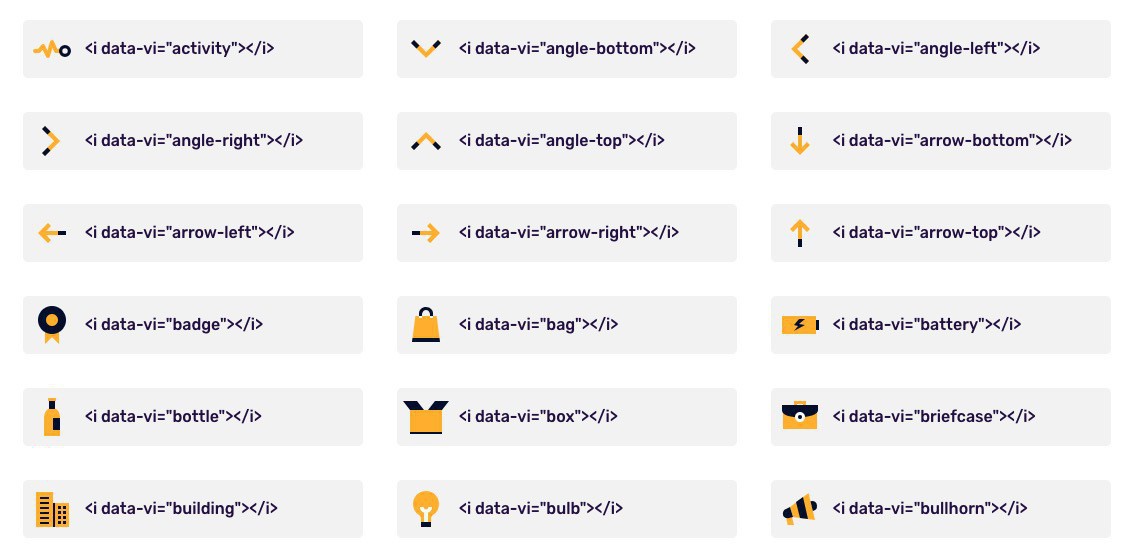This screenshot has height=556, width=1138.
Task: Select the arrow-top icon
Action: (x=799, y=233)
